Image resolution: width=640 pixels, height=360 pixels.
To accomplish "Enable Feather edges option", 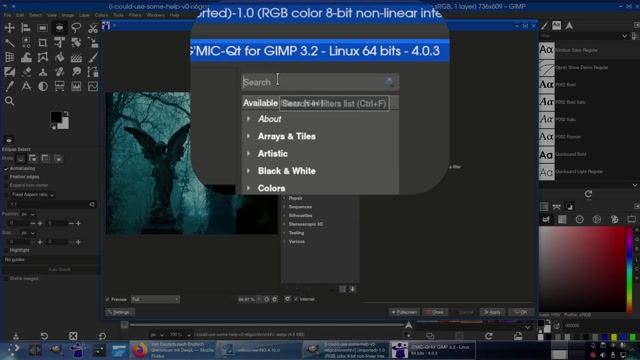I will tap(6, 177).
